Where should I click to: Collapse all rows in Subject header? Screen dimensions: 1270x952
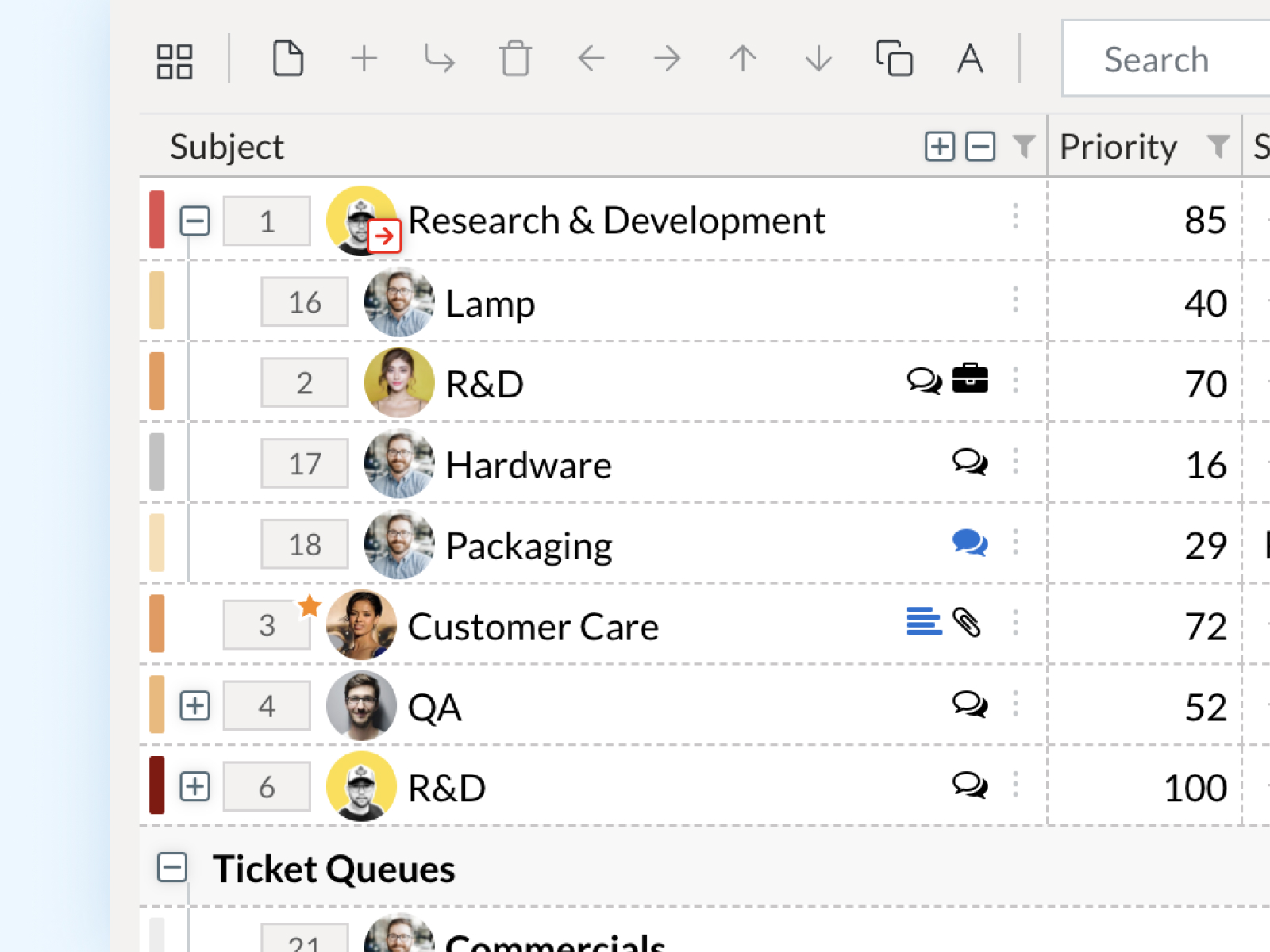click(x=980, y=147)
